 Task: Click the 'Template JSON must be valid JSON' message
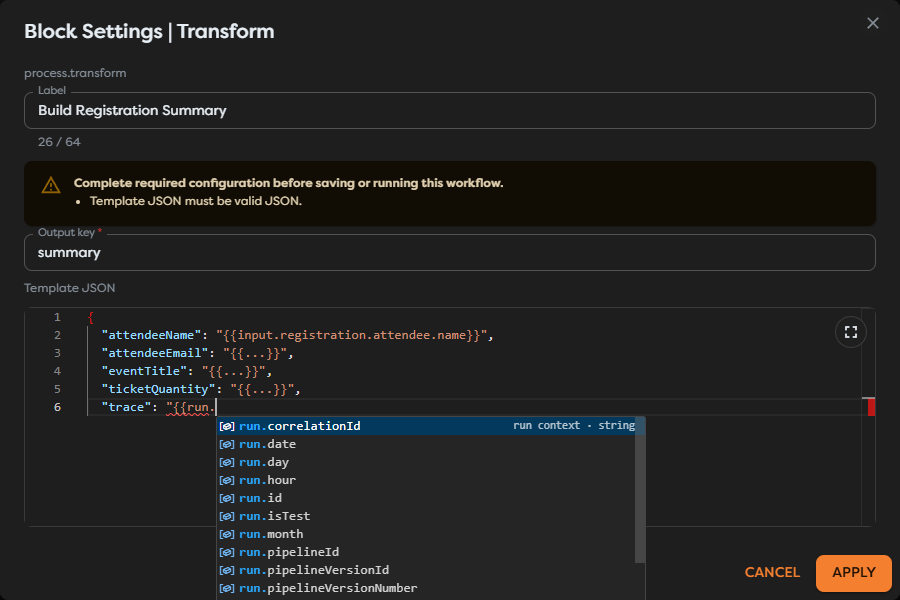[x=196, y=201]
